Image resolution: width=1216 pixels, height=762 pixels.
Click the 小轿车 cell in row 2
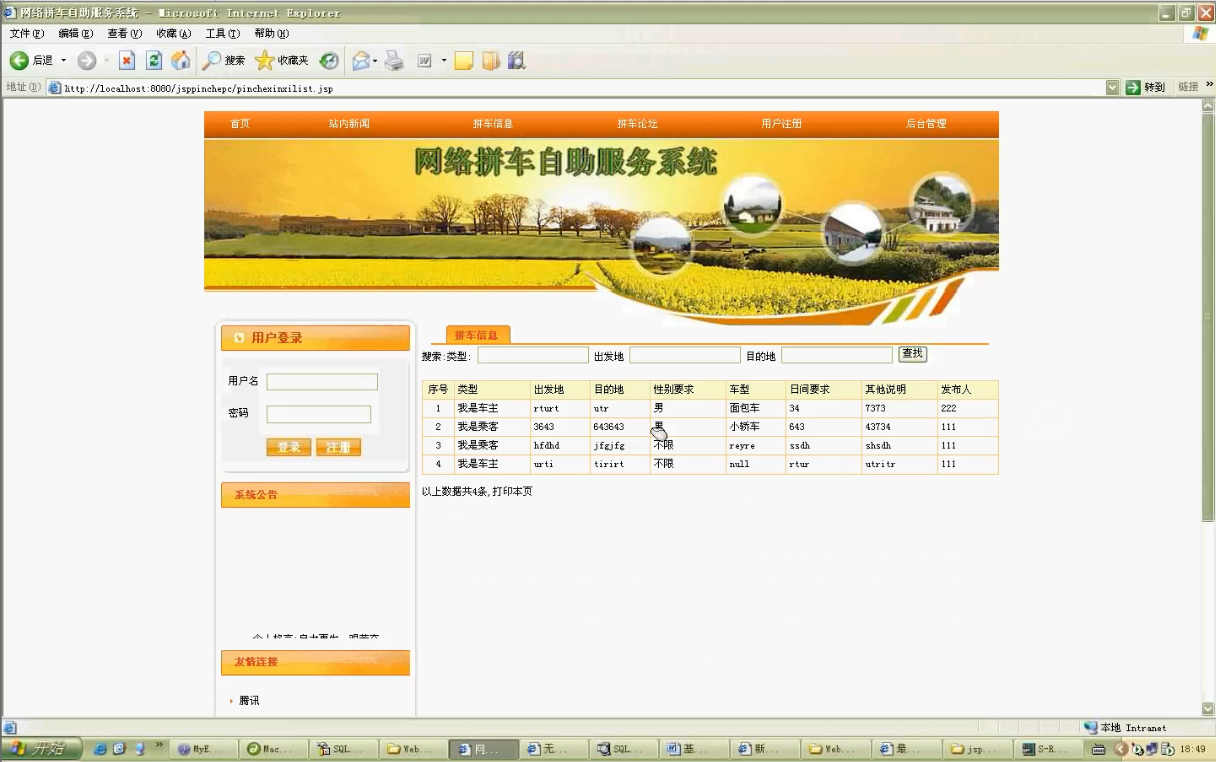755,427
